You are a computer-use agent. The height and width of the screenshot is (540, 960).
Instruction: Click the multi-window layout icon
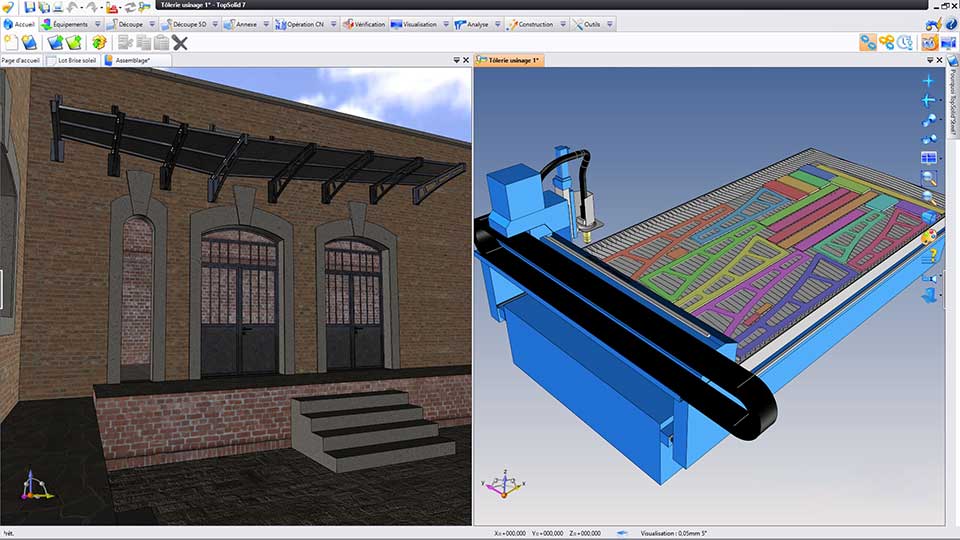[x=927, y=158]
